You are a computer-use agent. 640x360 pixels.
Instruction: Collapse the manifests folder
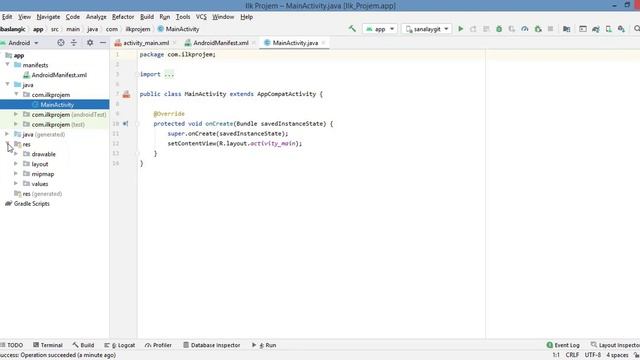point(7,64)
